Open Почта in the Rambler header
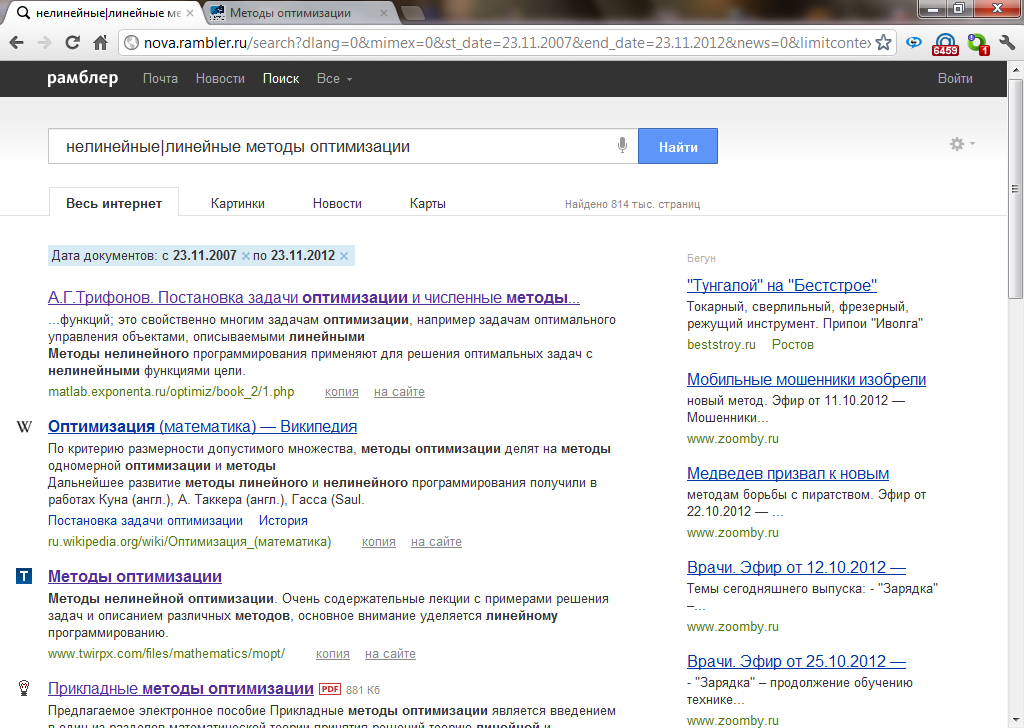 coord(160,78)
